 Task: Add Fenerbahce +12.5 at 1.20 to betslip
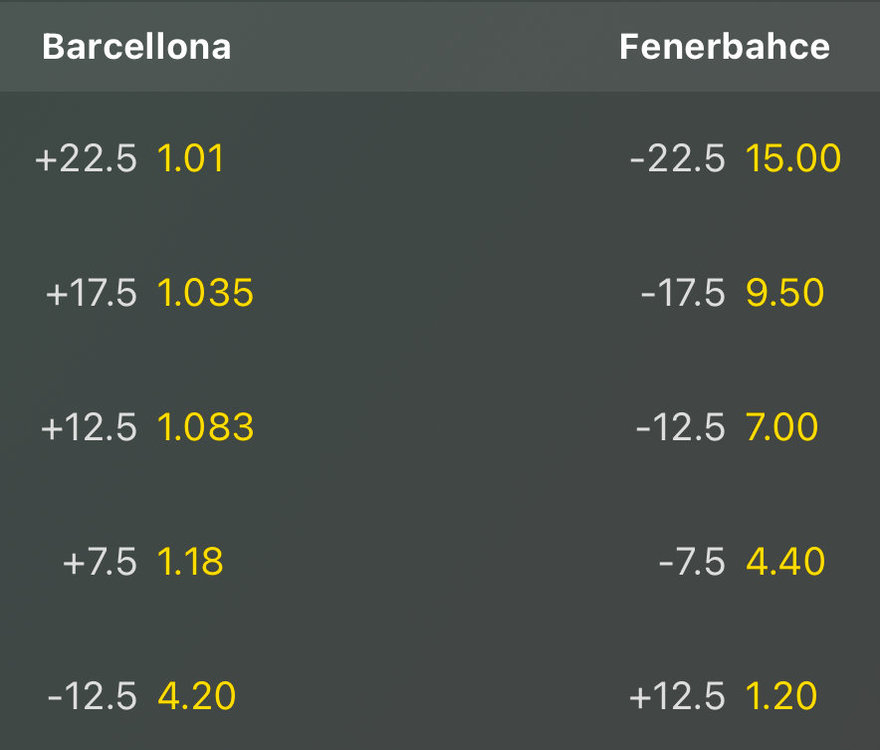click(723, 696)
